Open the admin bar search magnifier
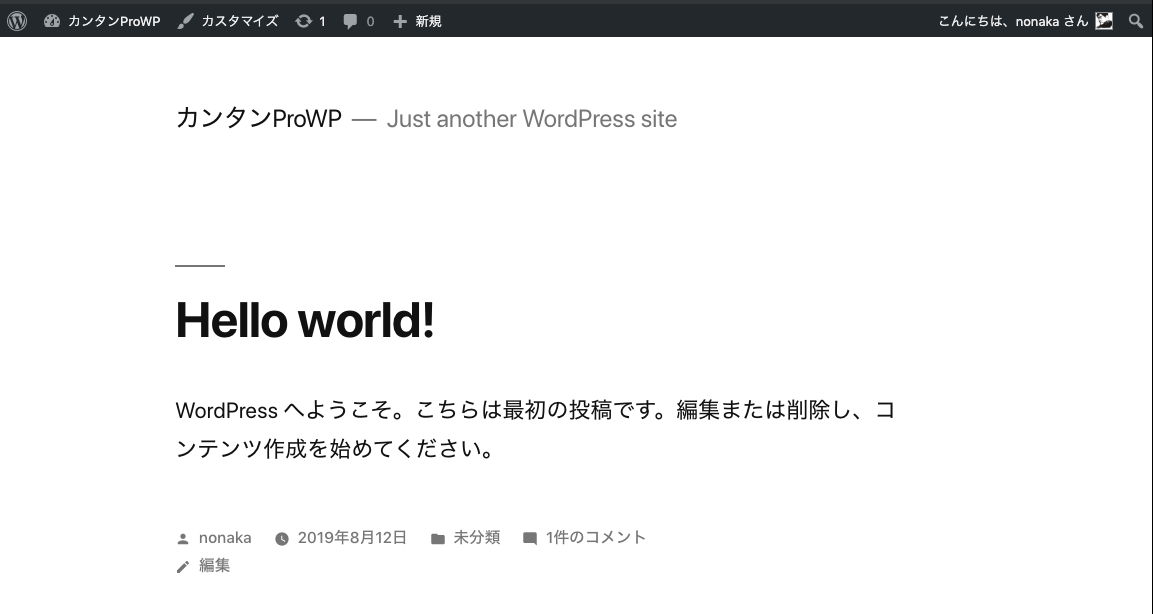Image resolution: width=1153 pixels, height=614 pixels. click(x=1136, y=21)
